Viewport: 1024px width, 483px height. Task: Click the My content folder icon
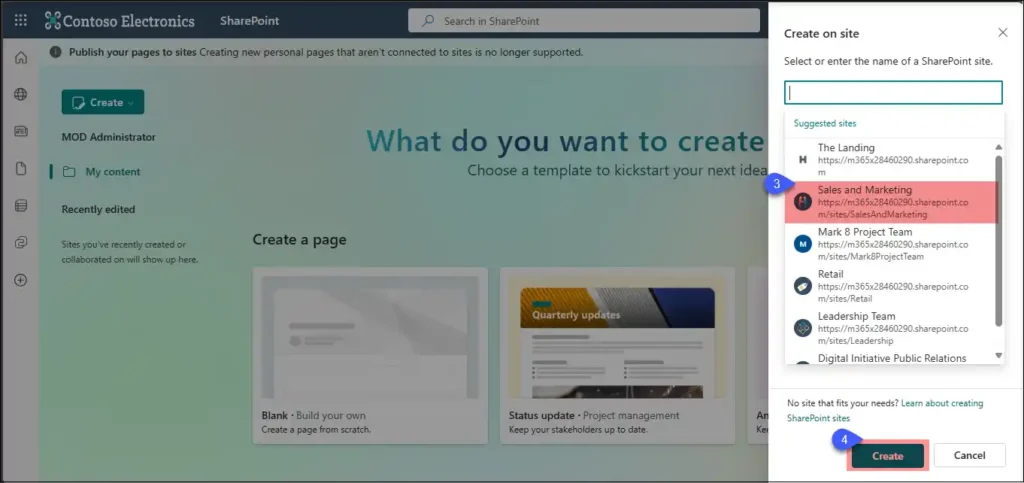[69, 172]
